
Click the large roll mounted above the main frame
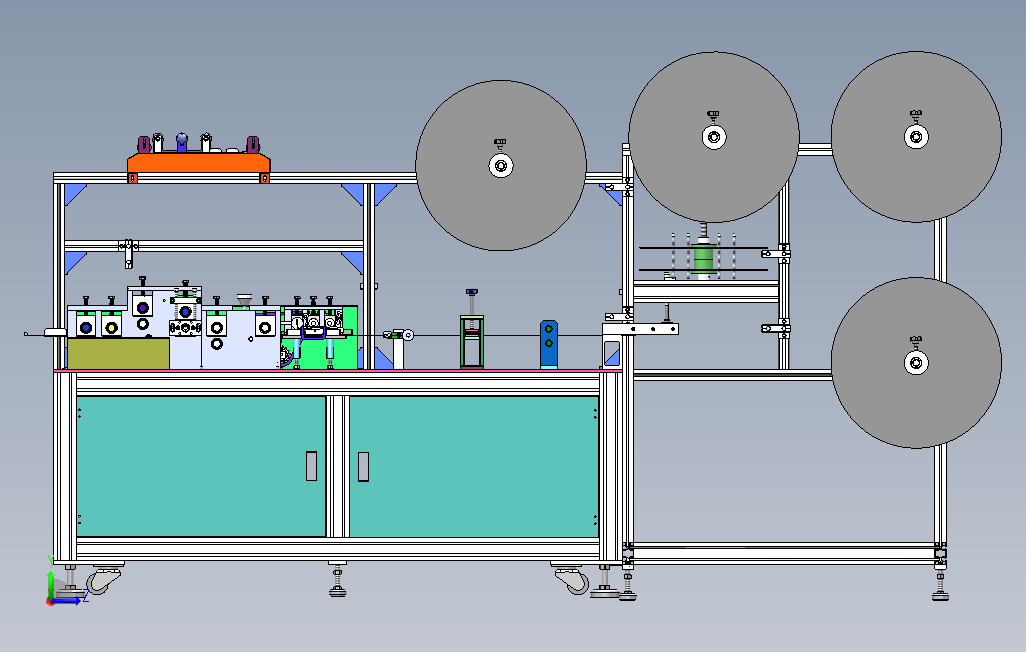(501, 166)
